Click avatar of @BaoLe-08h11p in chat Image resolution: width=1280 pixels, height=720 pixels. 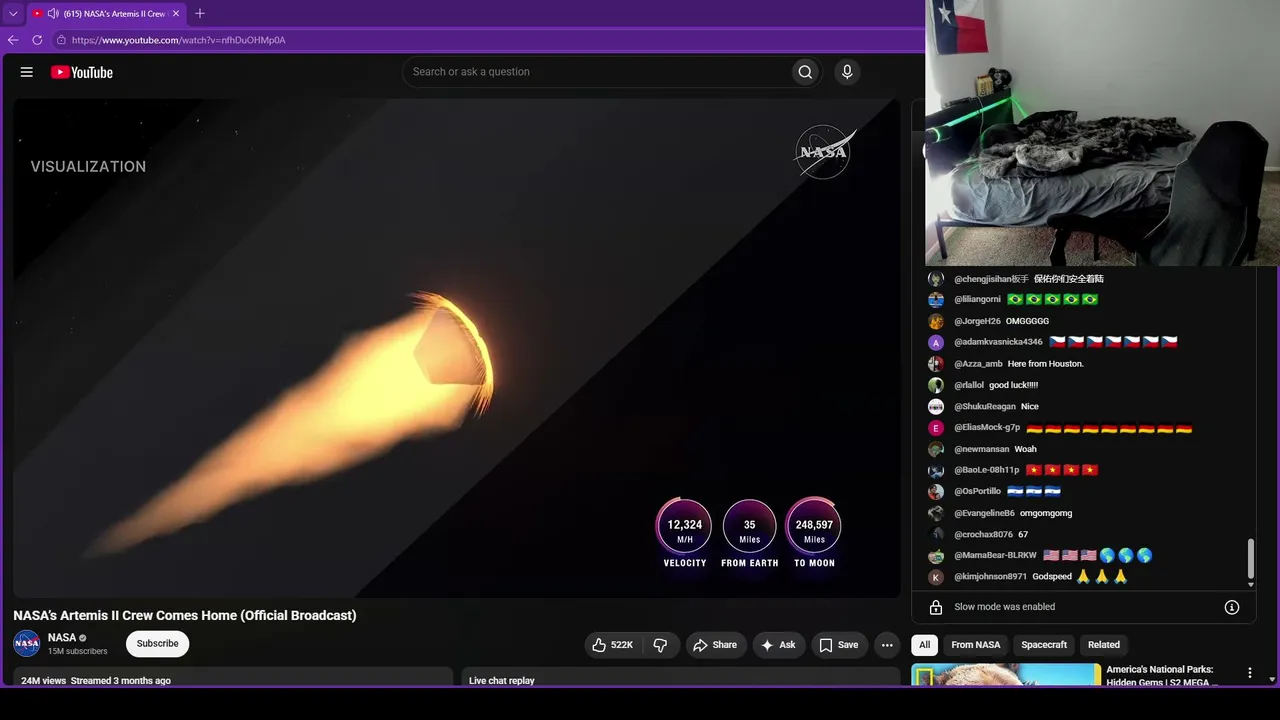(936, 471)
